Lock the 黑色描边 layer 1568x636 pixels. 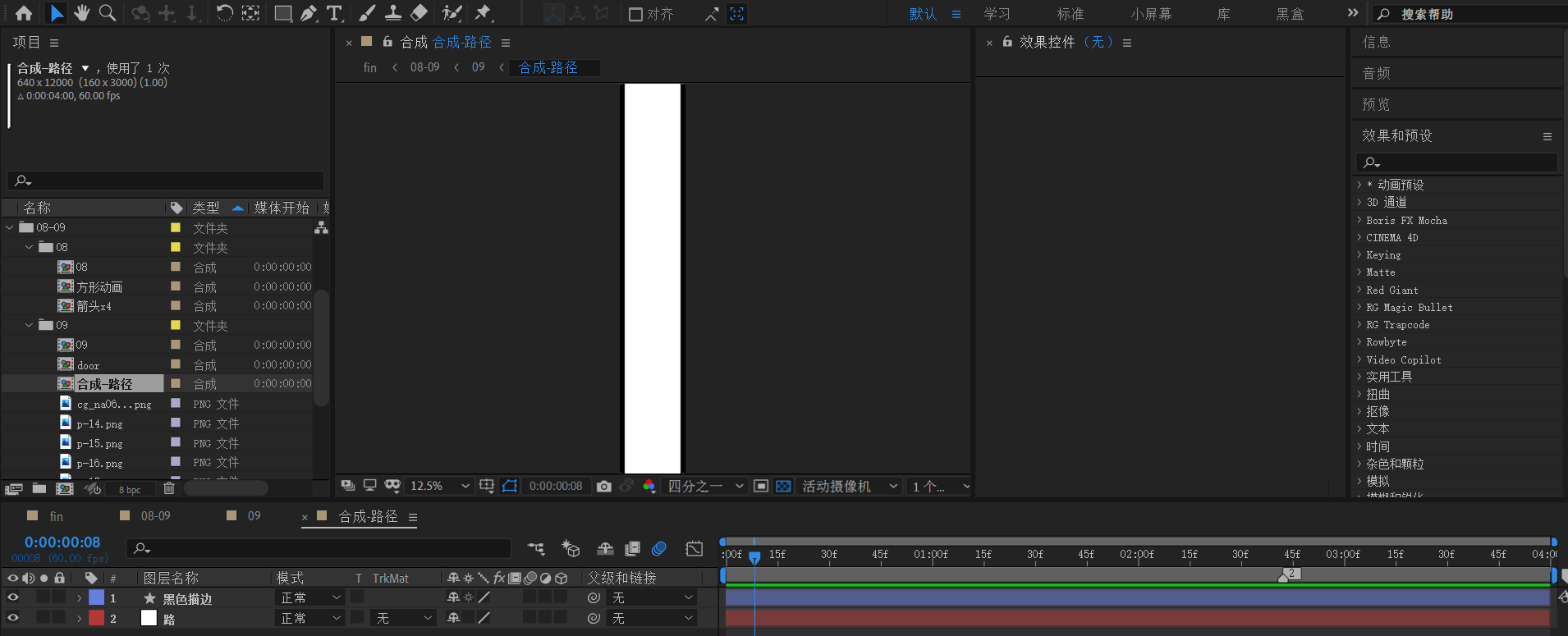tap(59, 597)
